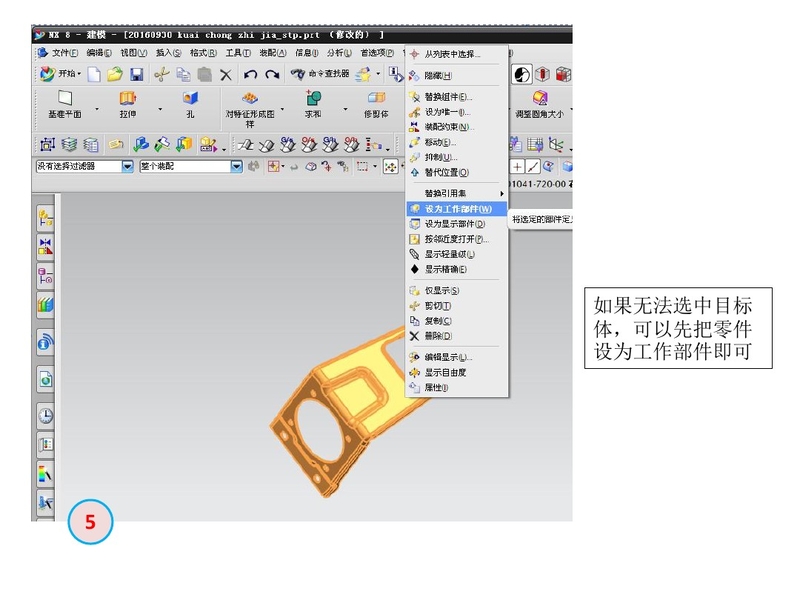Select the Datum Plane (基准平面) tool
Viewport: 800px width, 600px height.
65,102
